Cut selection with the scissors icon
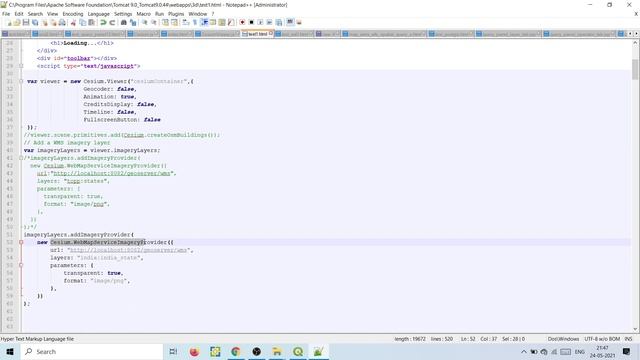The image size is (640, 360). pyautogui.click(x=73, y=22)
